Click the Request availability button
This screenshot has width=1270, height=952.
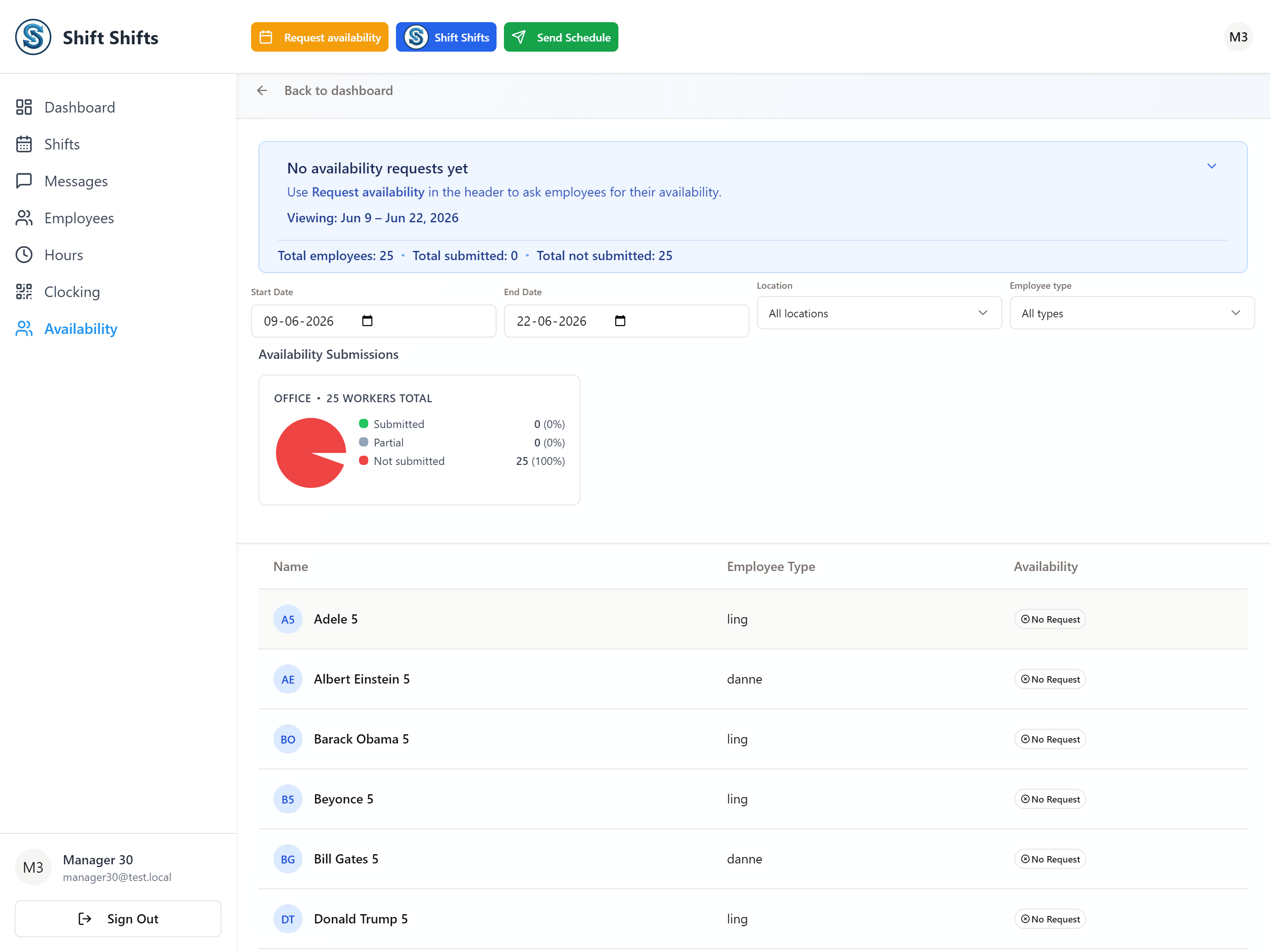click(x=320, y=37)
